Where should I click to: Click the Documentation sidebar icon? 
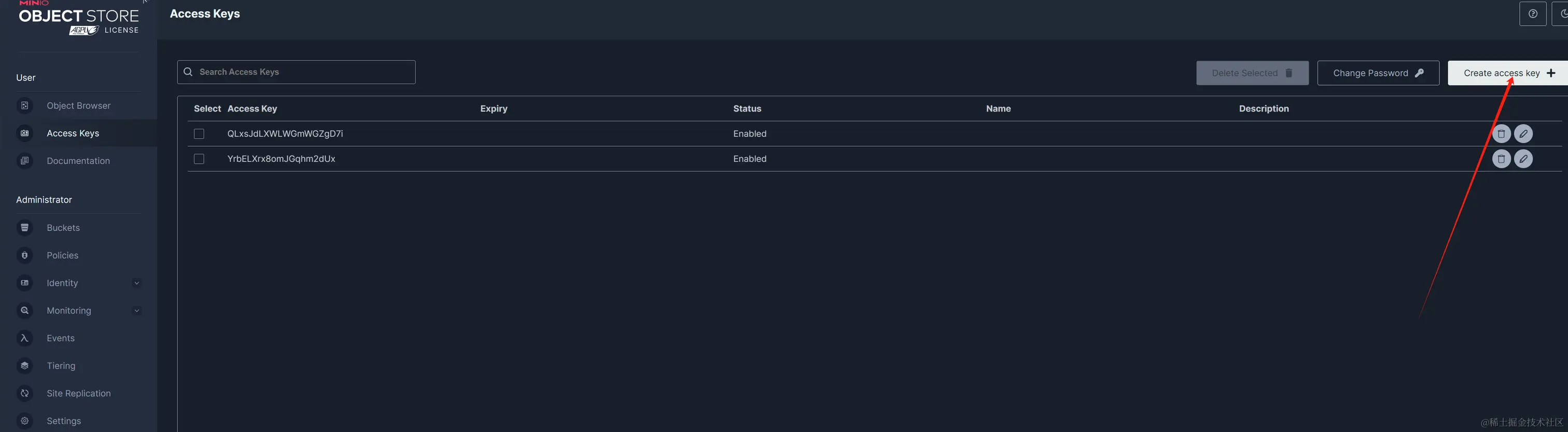(25, 161)
